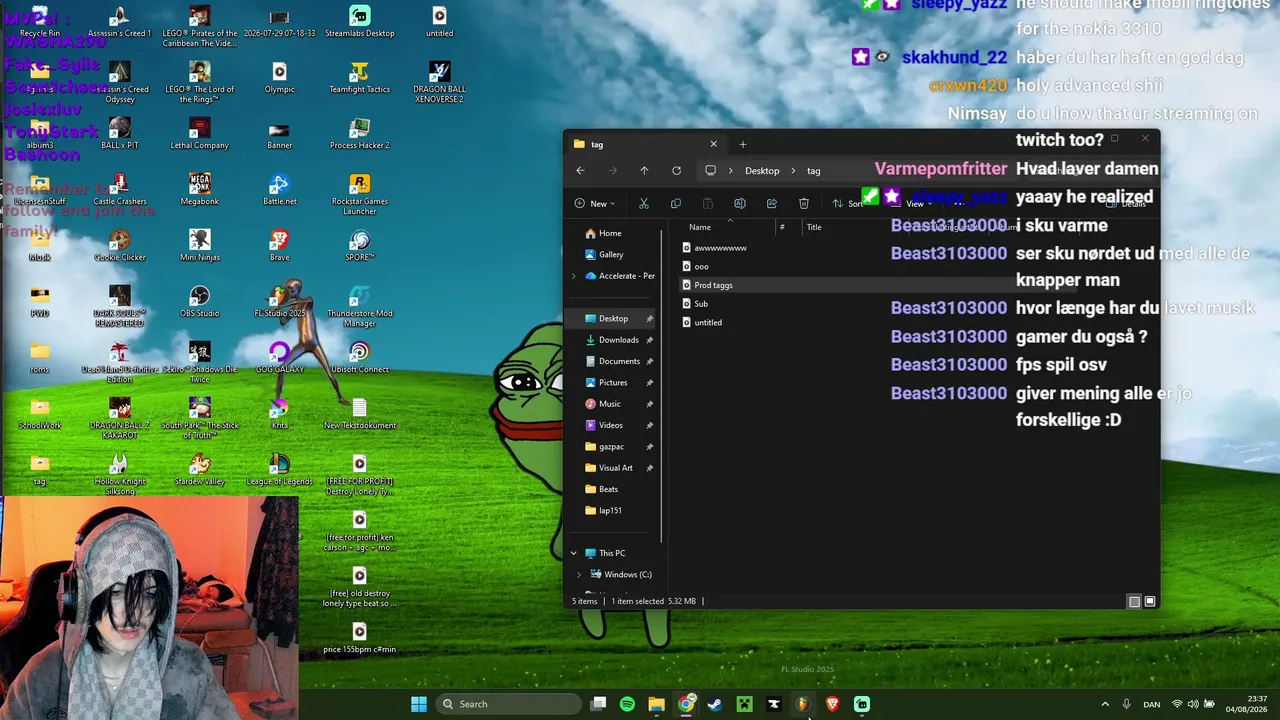Select the Stardew Valley desktop icon
Screen dimensions: 1280x720
[x=199, y=469]
